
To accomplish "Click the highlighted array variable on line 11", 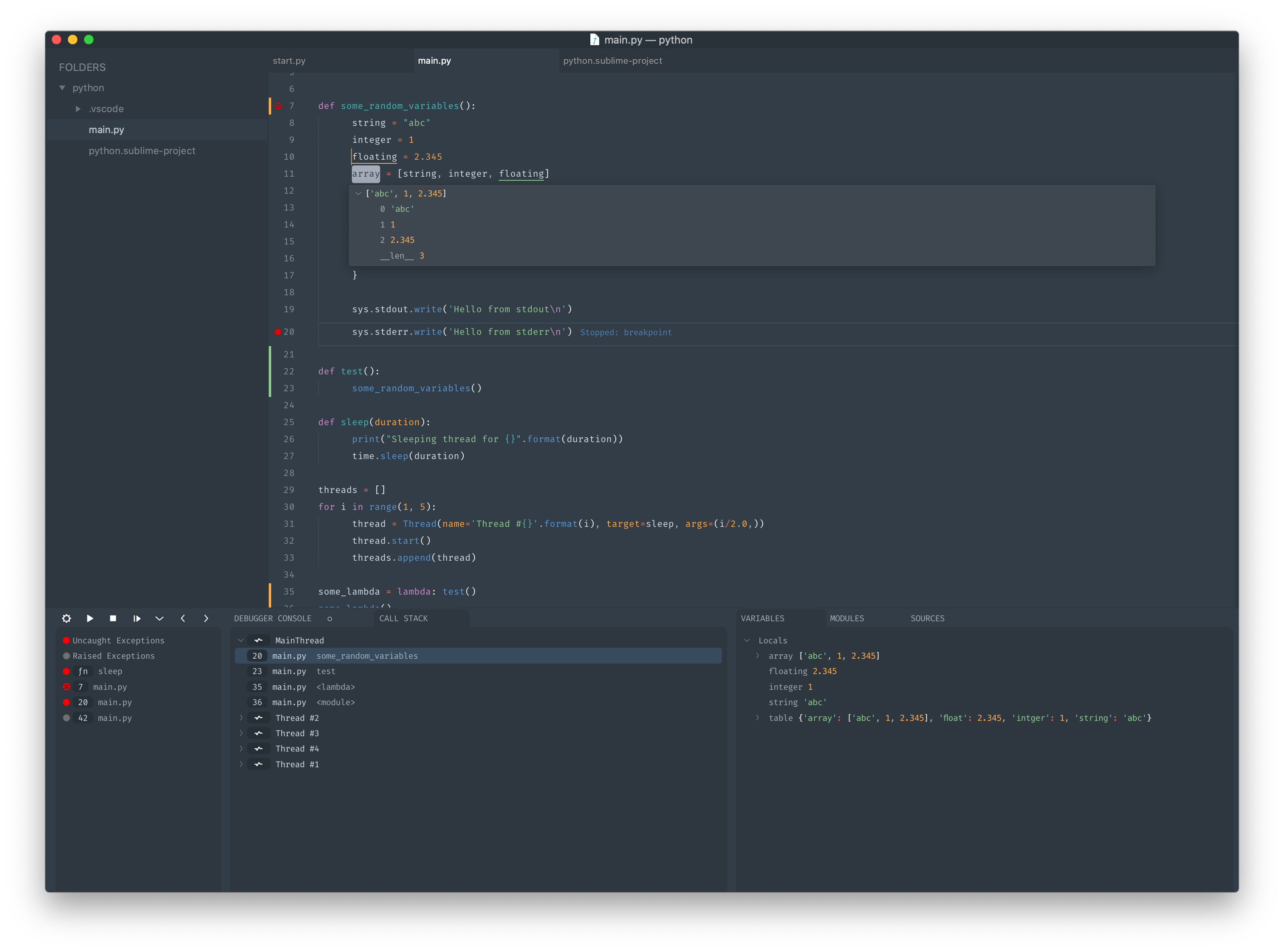I will click(x=366, y=173).
